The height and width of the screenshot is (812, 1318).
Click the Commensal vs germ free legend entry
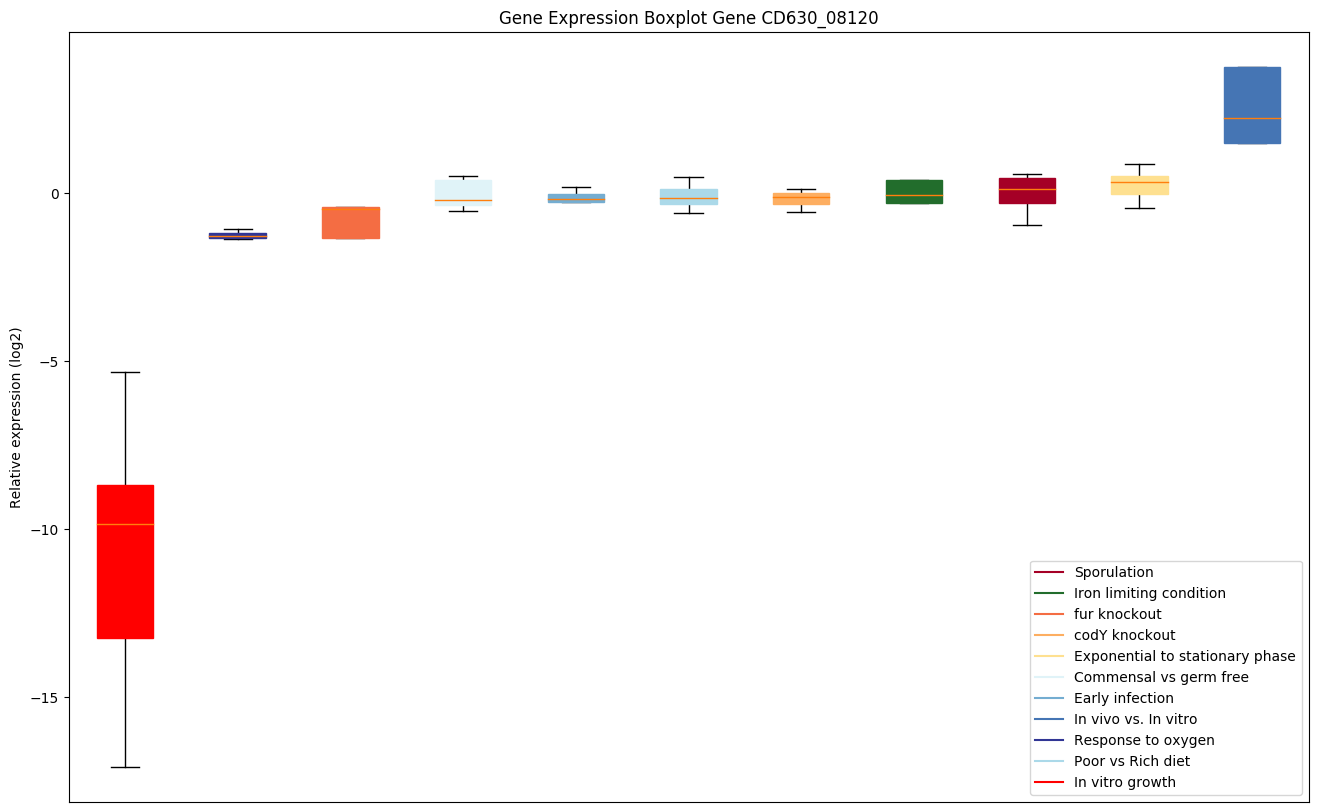tap(1160, 677)
